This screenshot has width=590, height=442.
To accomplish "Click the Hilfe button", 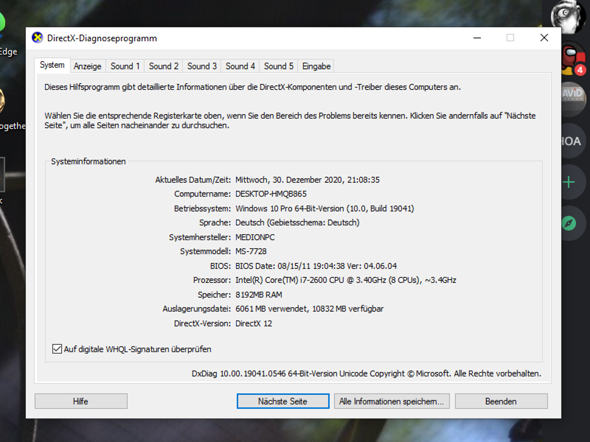I will click(81, 401).
